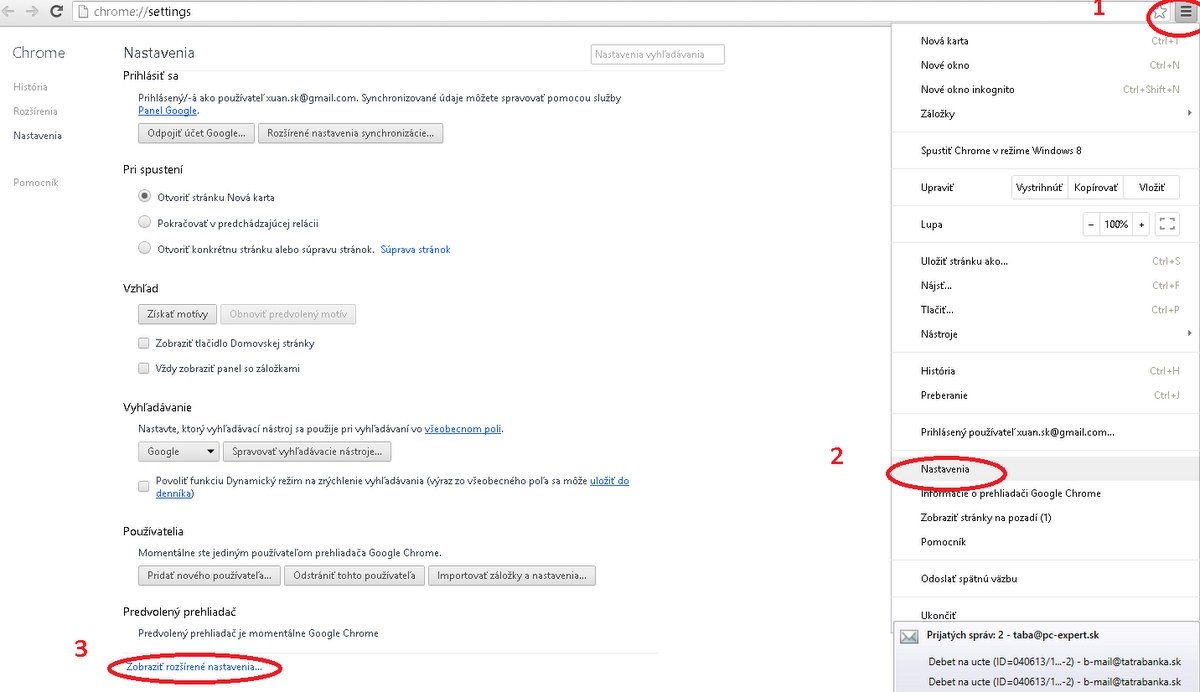Click the browser back arrow
The width and height of the screenshot is (1200, 692).
[x=9, y=12]
